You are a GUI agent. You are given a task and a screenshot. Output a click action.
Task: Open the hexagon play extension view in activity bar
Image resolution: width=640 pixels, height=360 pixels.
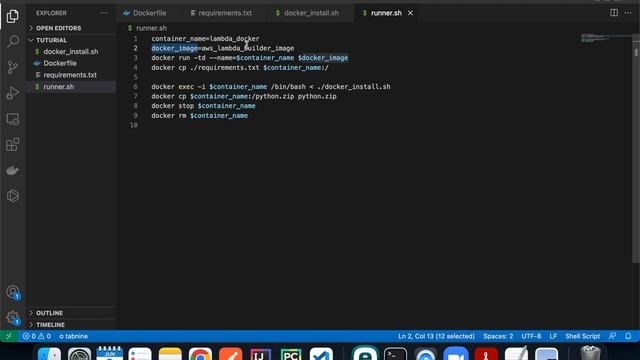point(13,196)
